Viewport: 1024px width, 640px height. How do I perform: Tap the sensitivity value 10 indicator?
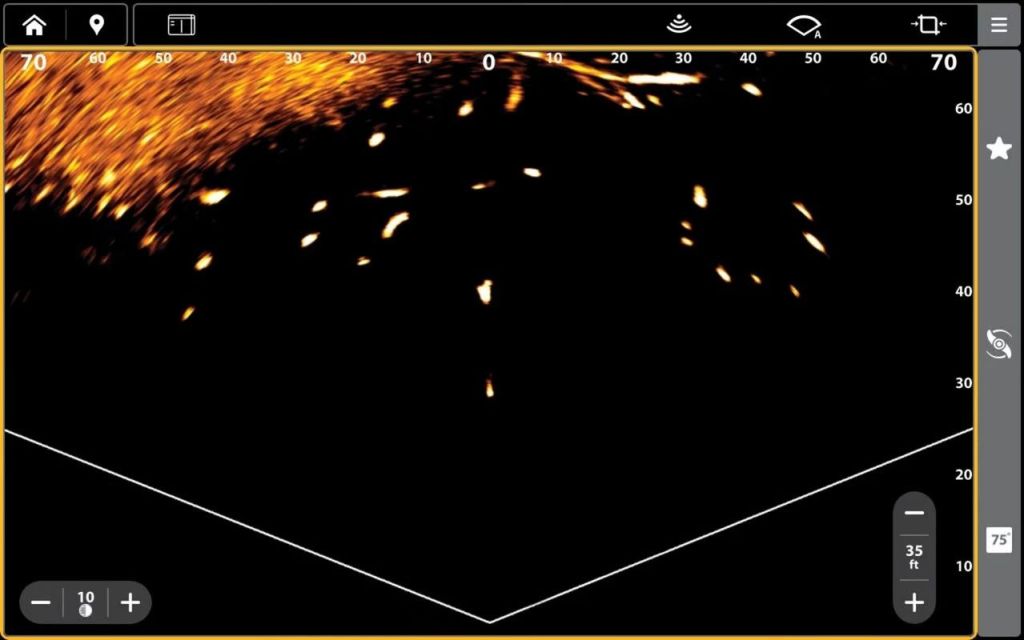(x=86, y=602)
